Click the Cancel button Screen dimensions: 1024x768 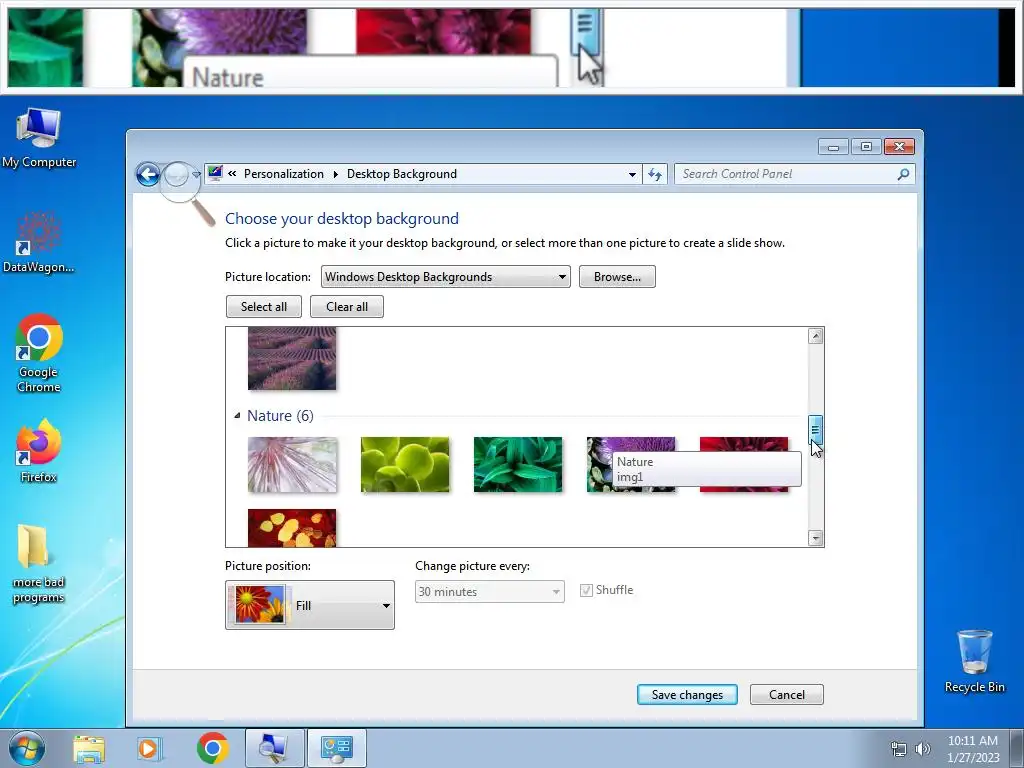[x=786, y=694]
